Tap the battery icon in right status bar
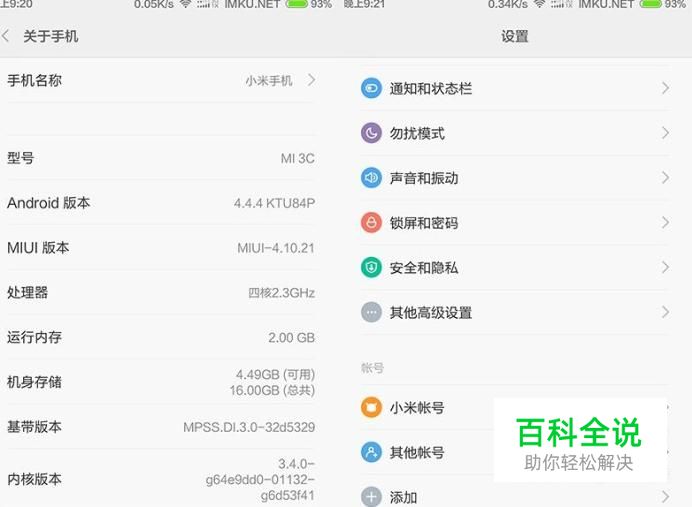This screenshot has height=507, width=692. tap(650, 4)
